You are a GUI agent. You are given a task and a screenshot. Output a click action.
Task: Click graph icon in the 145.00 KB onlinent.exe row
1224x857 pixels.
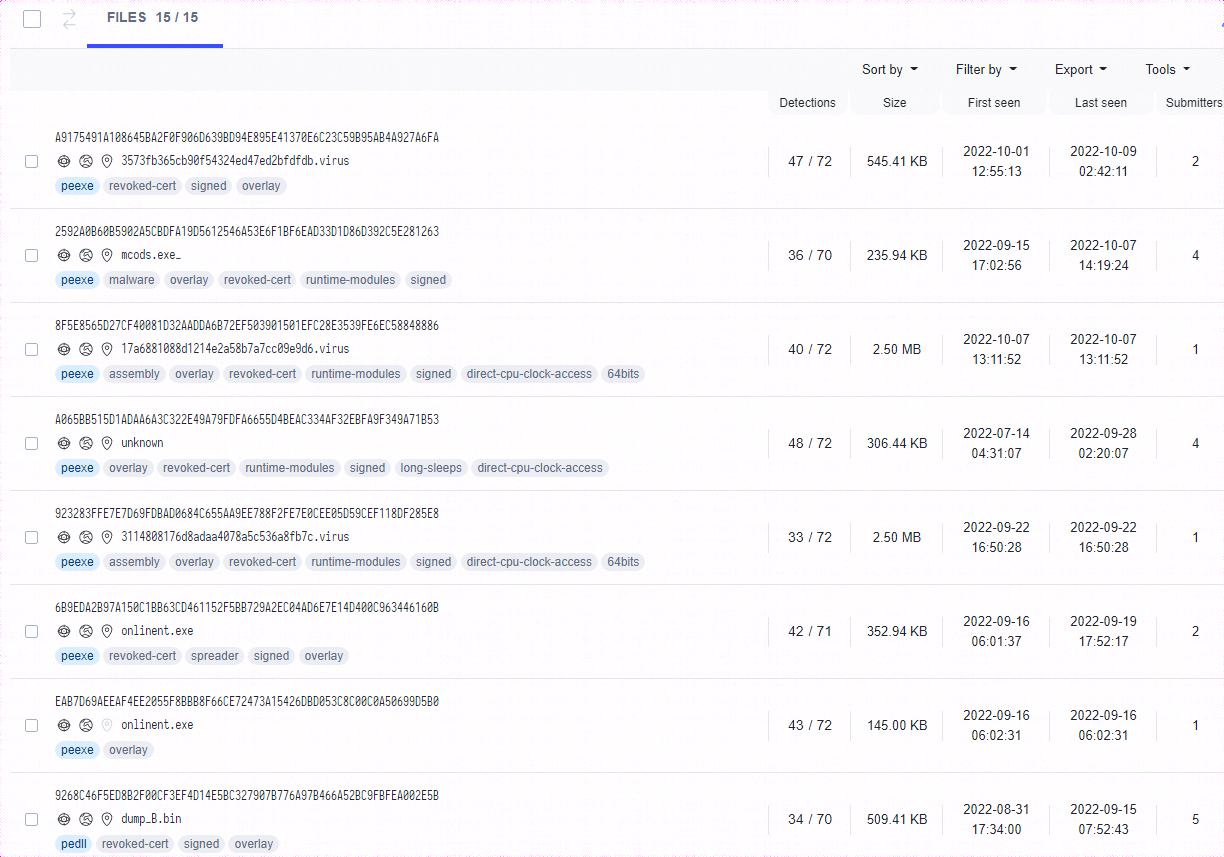pyautogui.click(x=86, y=725)
